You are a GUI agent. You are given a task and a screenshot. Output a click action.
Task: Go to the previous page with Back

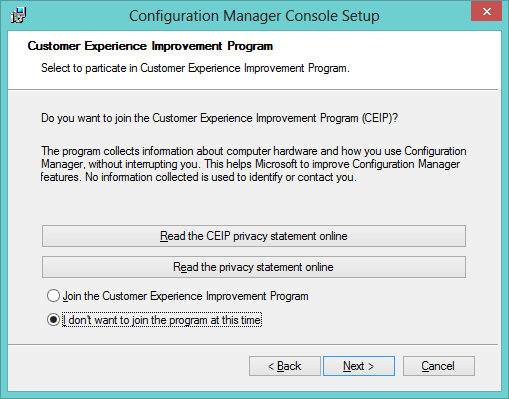[x=285, y=366]
